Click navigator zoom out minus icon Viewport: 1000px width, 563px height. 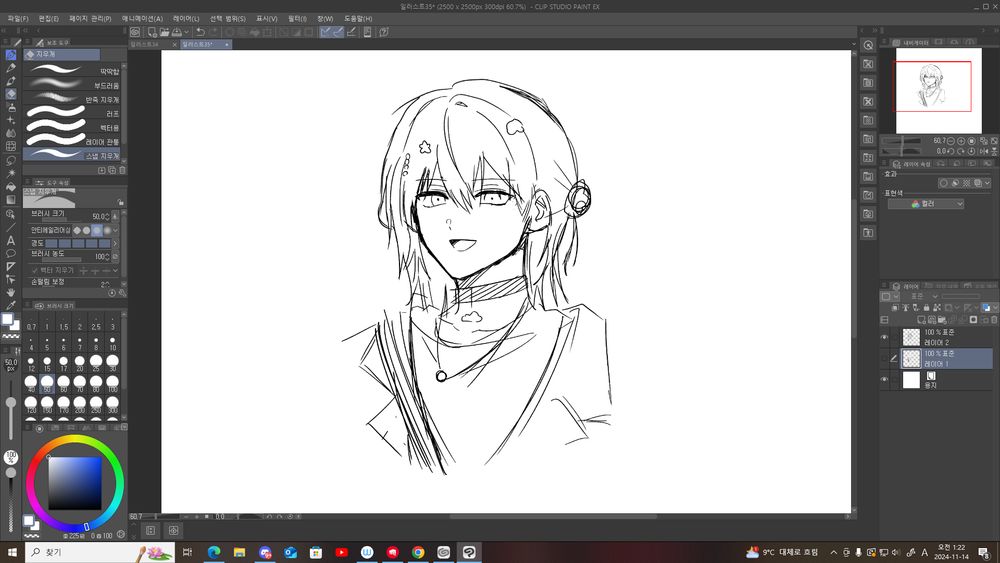click(951, 141)
